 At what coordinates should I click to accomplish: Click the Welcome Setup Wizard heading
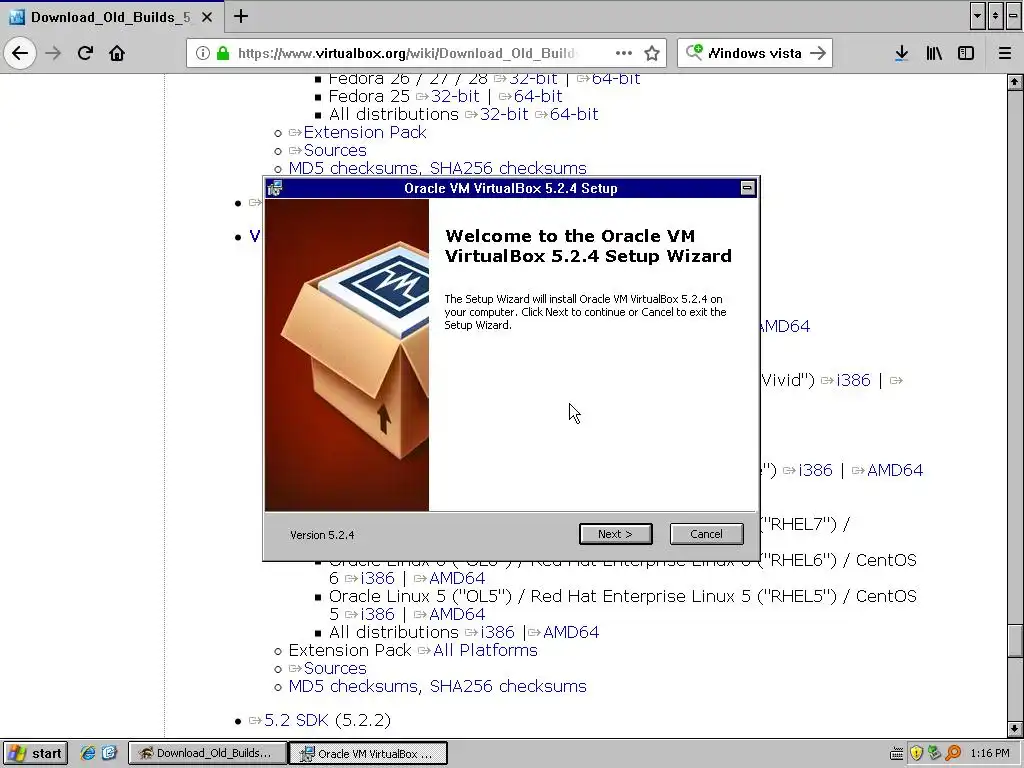(588, 246)
